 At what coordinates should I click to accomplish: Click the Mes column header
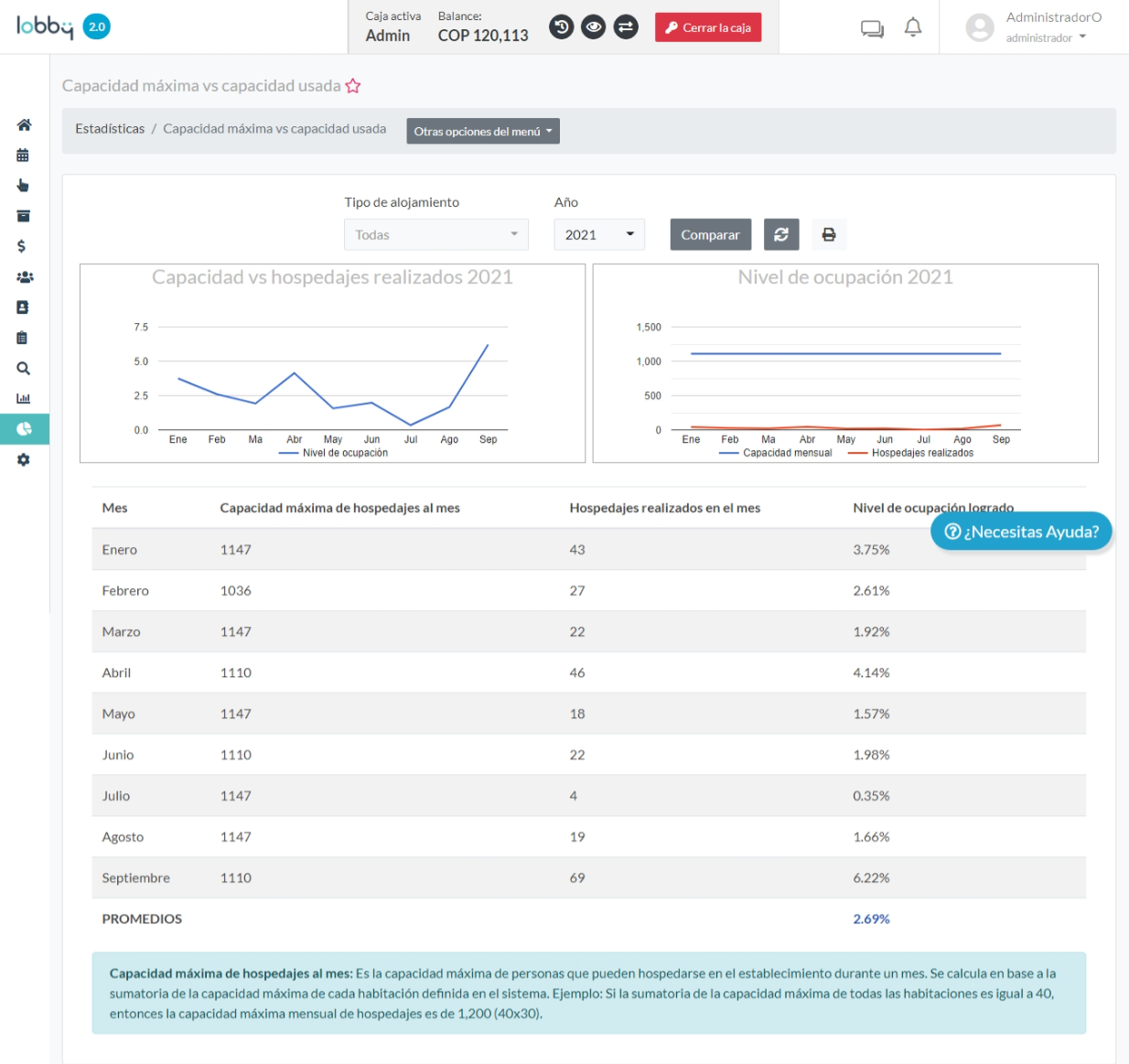pyautogui.click(x=114, y=508)
